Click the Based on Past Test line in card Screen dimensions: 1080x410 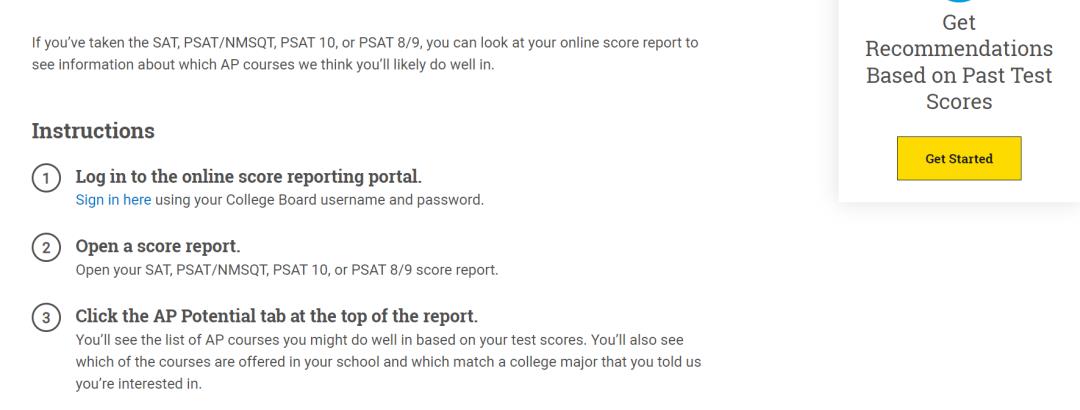[x=959, y=75]
